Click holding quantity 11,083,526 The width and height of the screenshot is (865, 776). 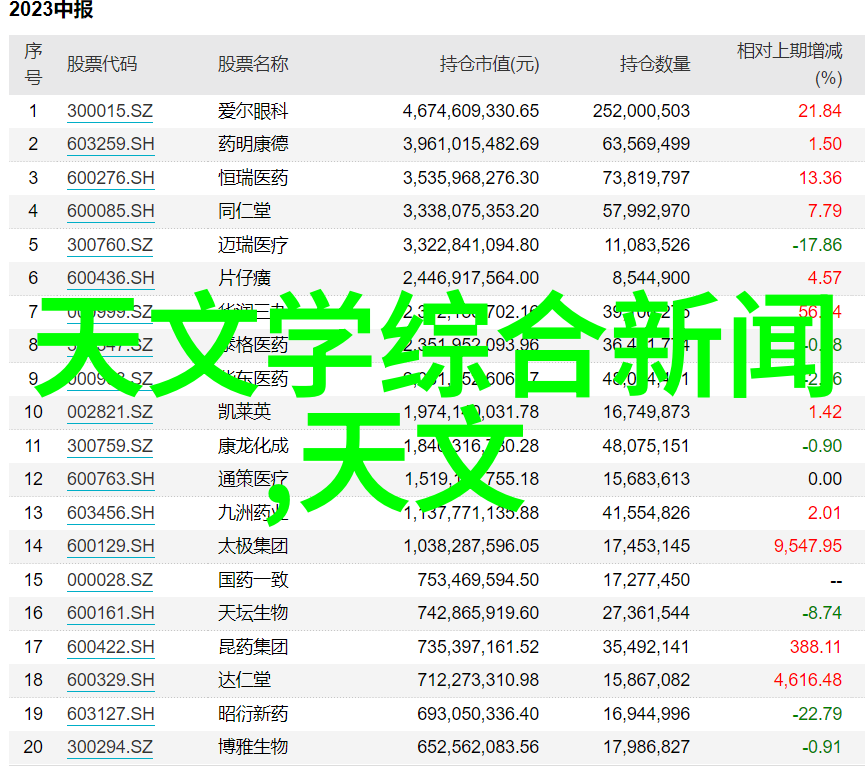[647, 244]
